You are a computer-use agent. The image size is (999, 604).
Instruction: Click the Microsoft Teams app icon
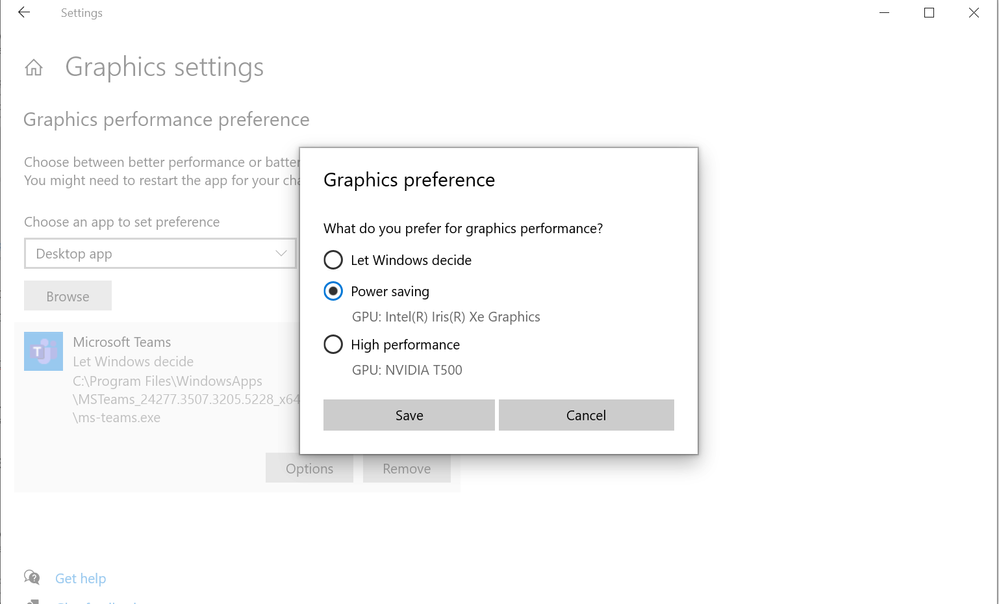pyautogui.click(x=43, y=351)
